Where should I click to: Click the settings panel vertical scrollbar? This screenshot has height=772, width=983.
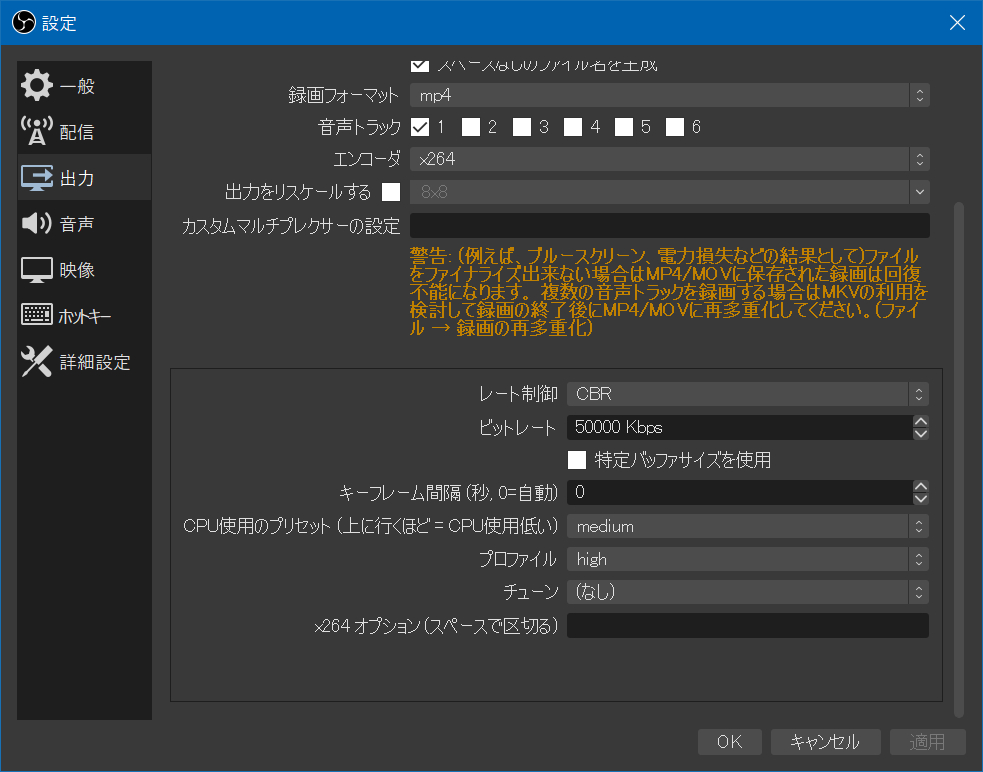coord(959,458)
